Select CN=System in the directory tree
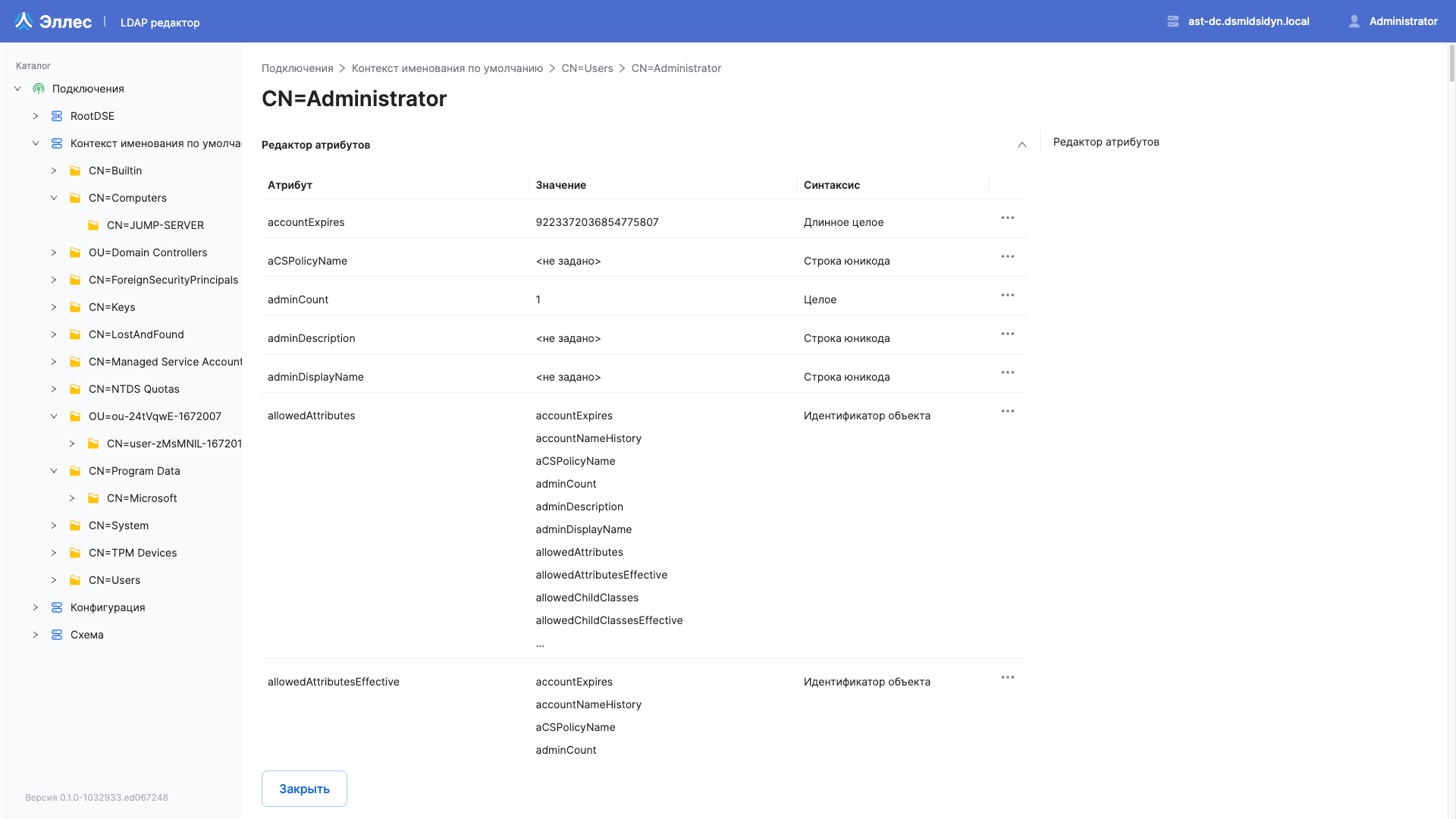The height and width of the screenshot is (819, 1456). tap(118, 526)
